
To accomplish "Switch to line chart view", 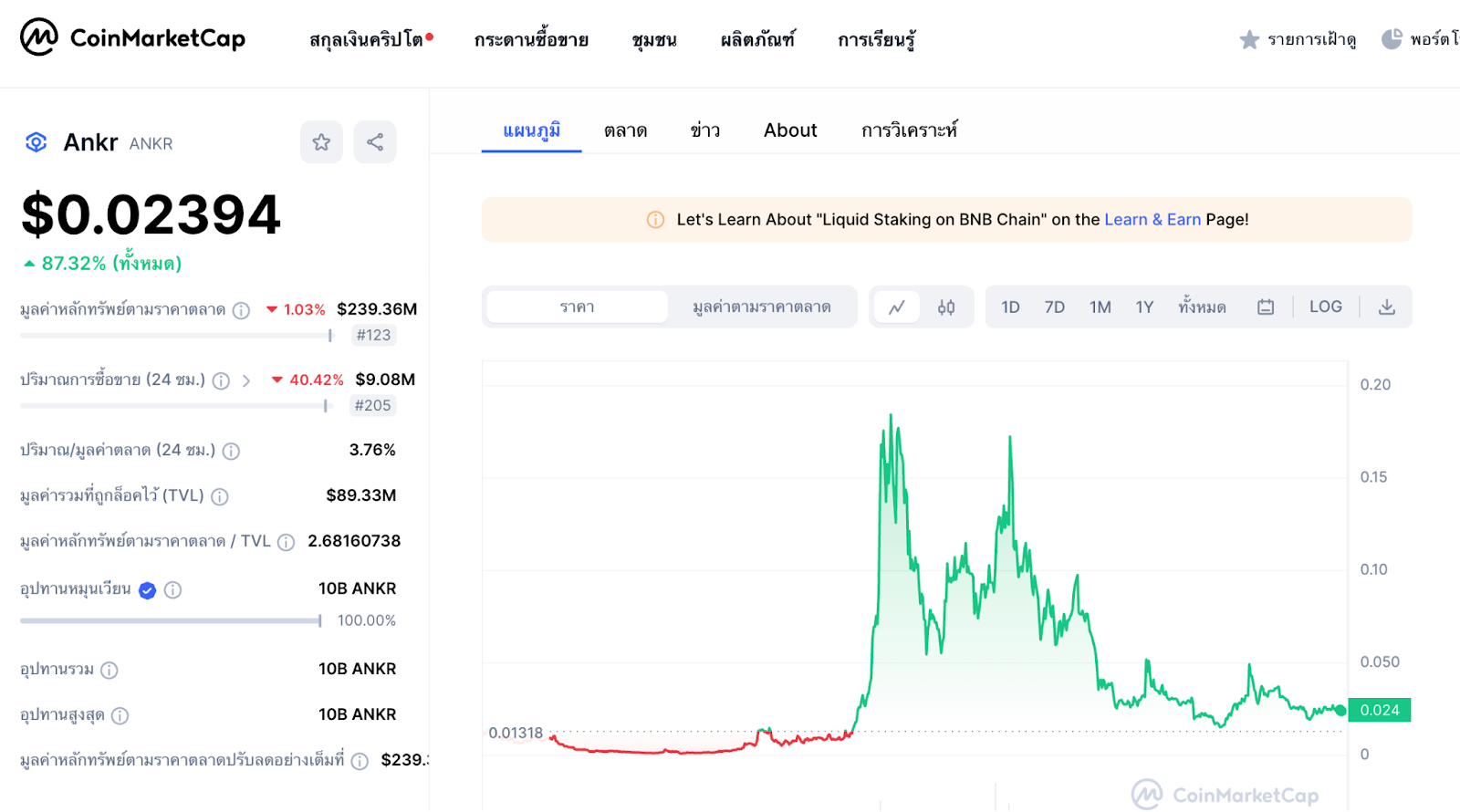I will [x=897, y=307].
